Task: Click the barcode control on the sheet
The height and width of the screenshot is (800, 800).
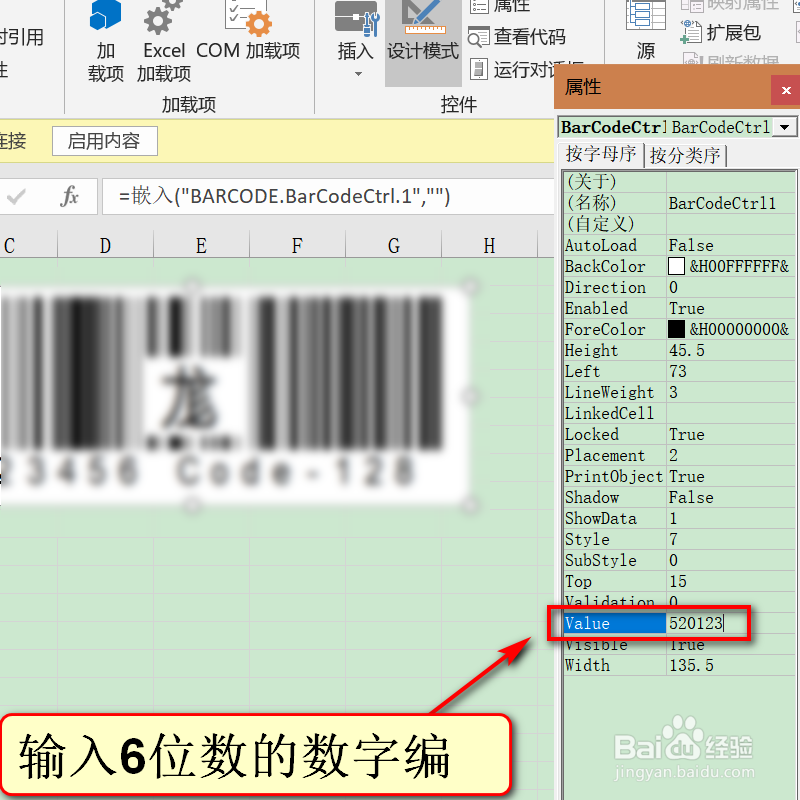Action: tap(235, 395)
